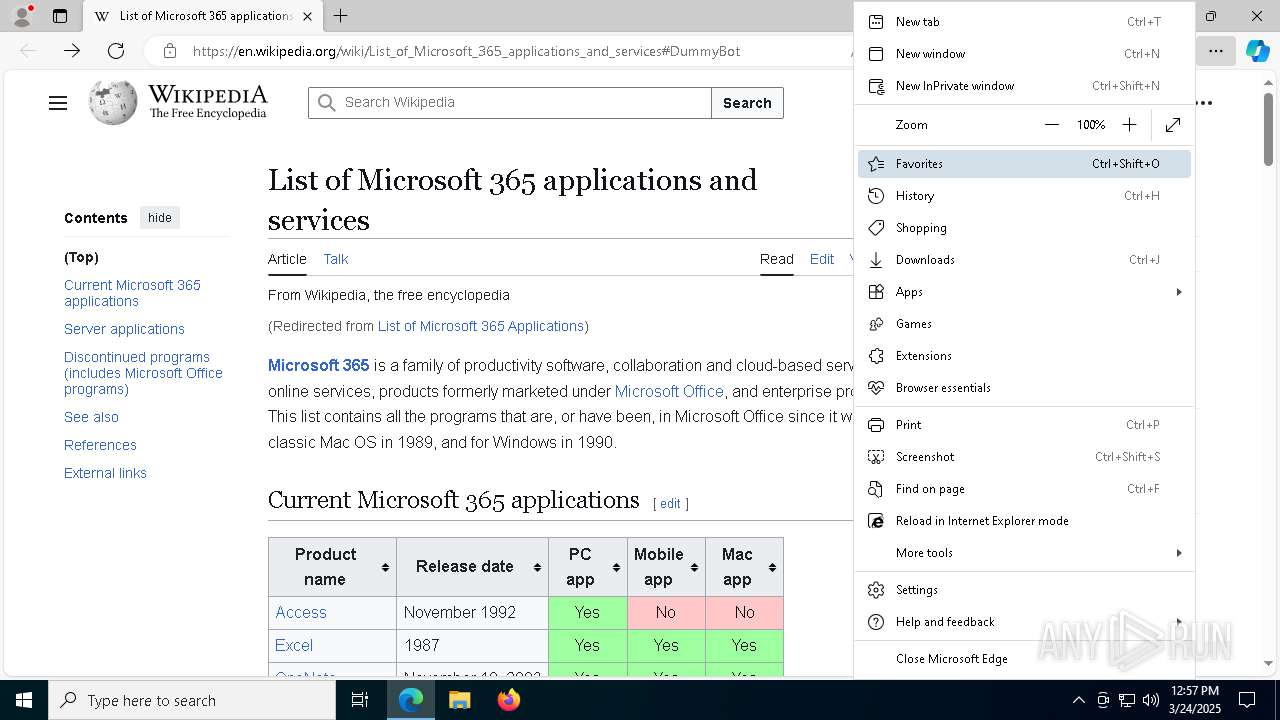This screenshot has width=1280, height=720.
Task: Select Reload in Internet Explorer mode
Action: pos(1024,521)
